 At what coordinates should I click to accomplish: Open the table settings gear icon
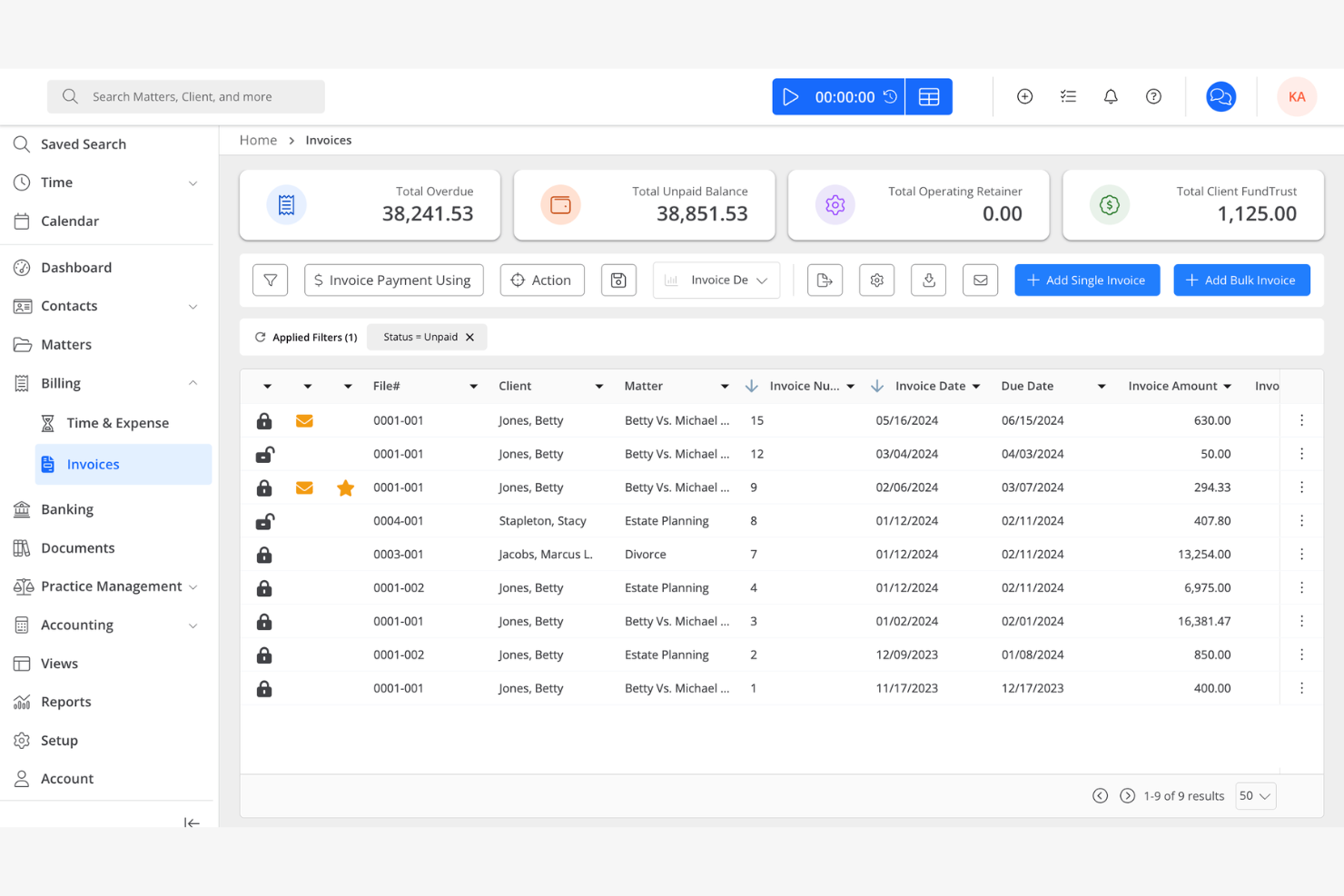(876, 280)
